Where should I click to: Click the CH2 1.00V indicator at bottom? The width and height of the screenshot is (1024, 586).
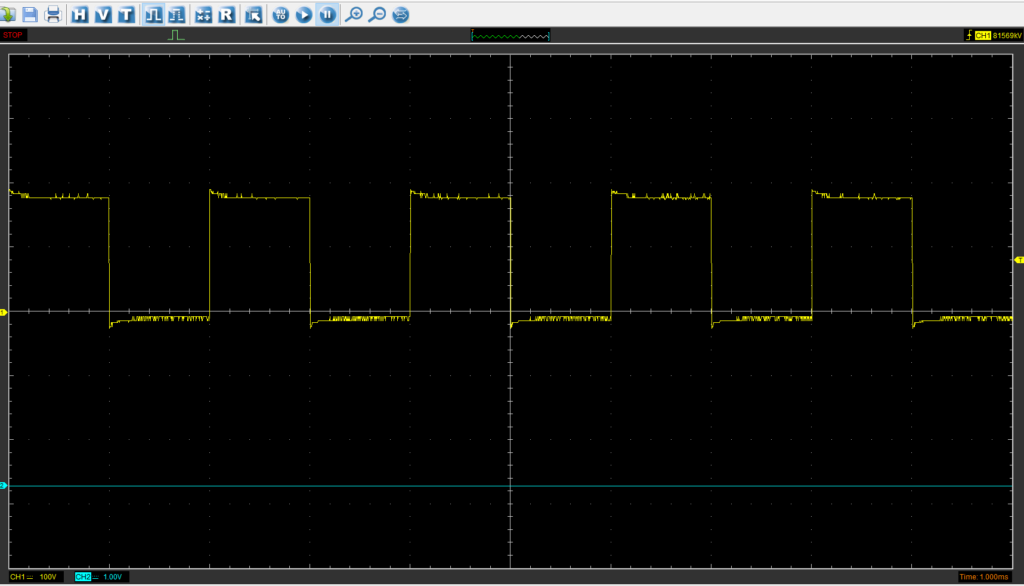(x=100, y=577)
